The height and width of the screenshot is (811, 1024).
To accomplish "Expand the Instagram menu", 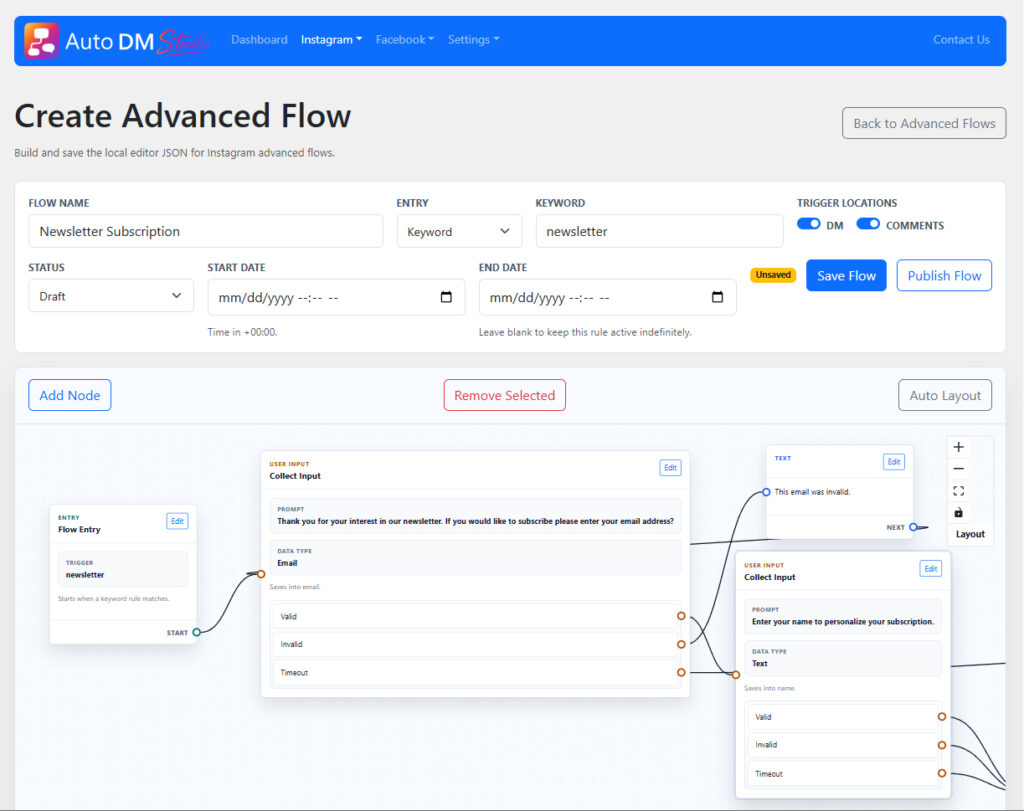I will click(x=331, y=40).
